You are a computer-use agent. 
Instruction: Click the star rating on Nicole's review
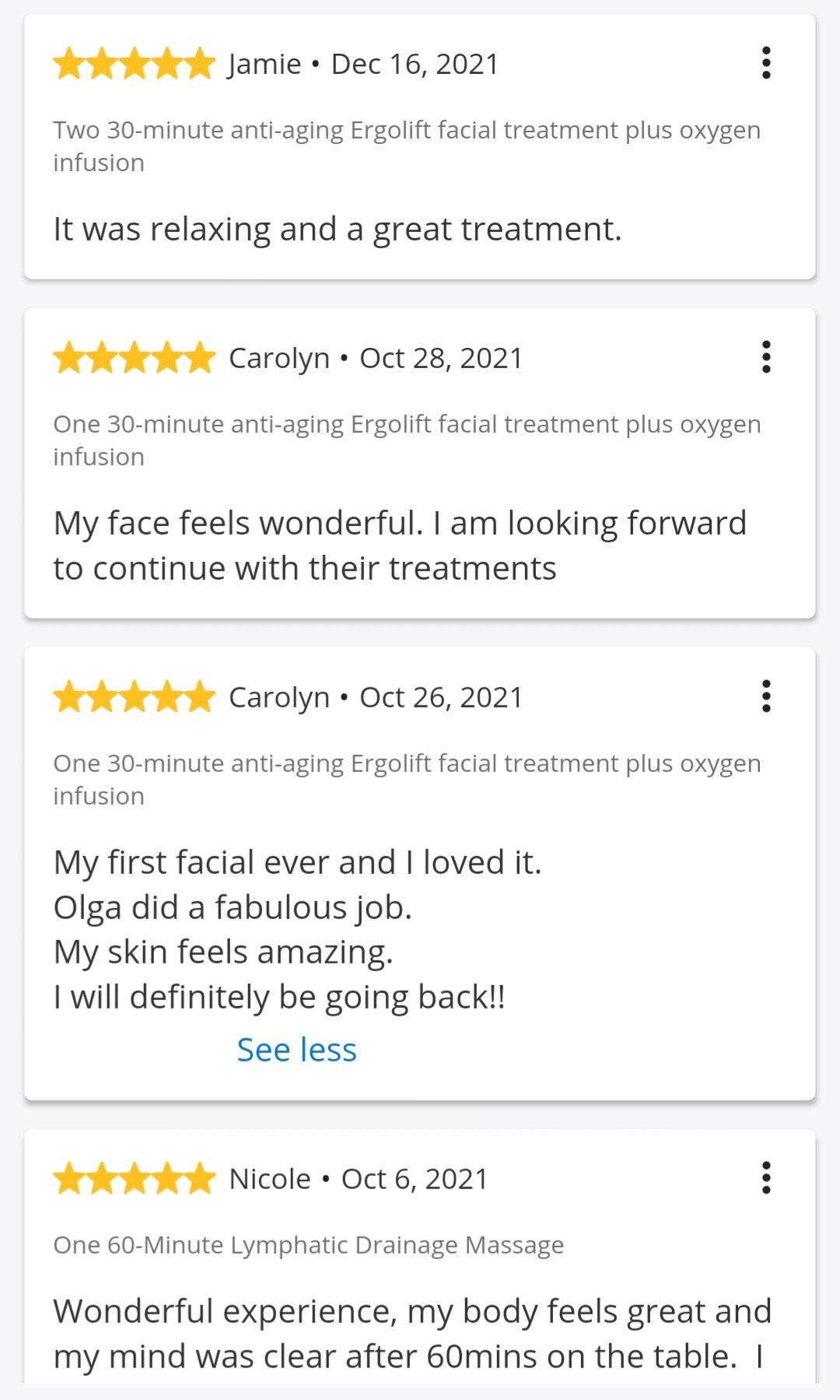(135, 1179)
